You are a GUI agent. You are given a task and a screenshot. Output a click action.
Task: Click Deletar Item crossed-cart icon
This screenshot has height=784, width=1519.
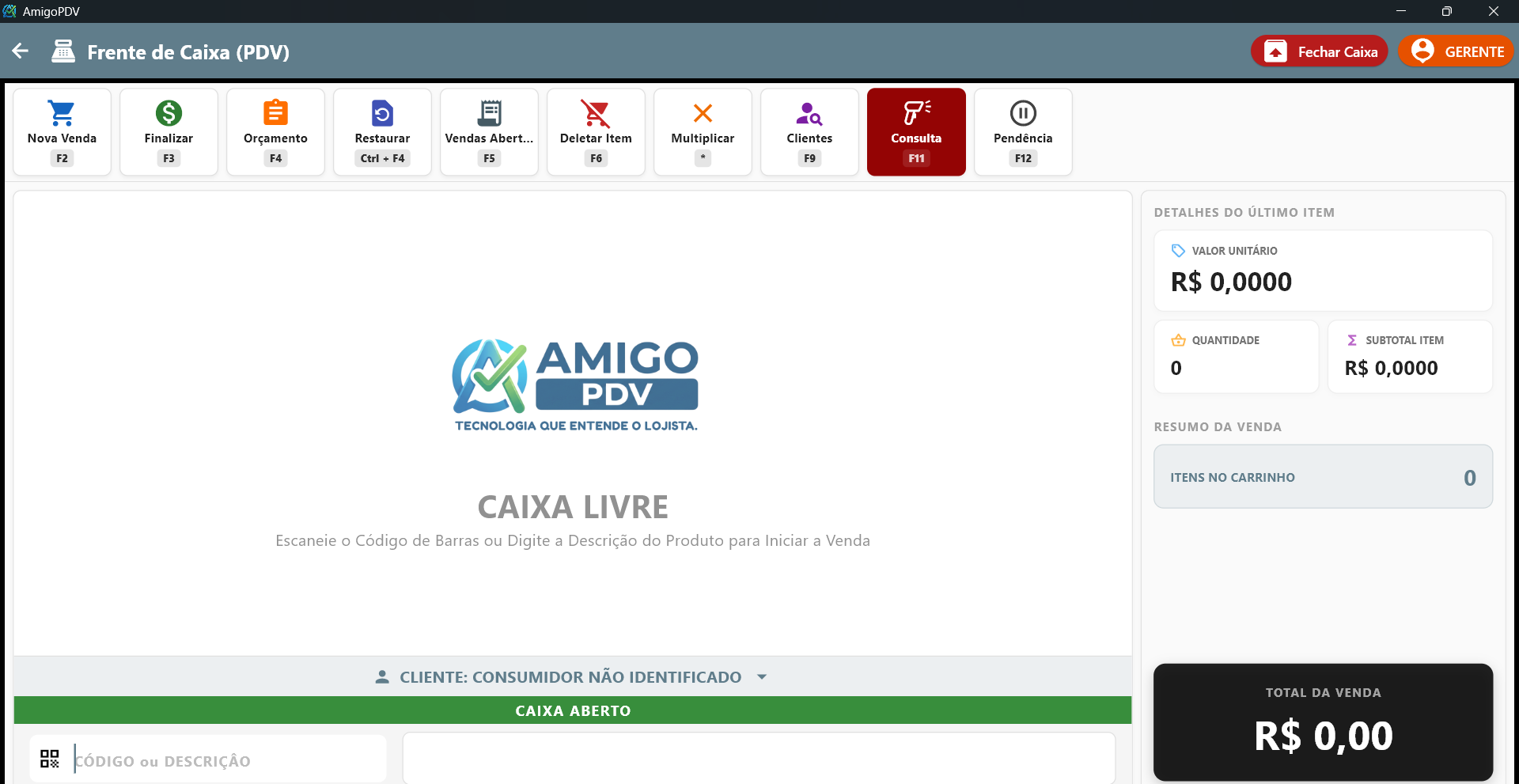pos(596,113)
